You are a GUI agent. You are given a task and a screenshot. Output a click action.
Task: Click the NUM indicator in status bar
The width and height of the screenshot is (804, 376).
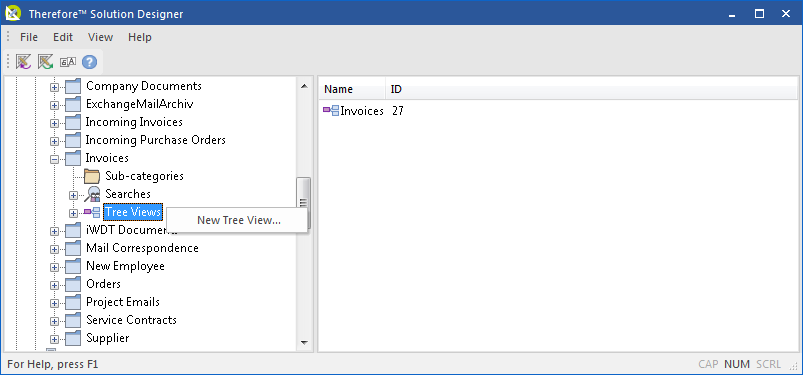coord(737,365)
